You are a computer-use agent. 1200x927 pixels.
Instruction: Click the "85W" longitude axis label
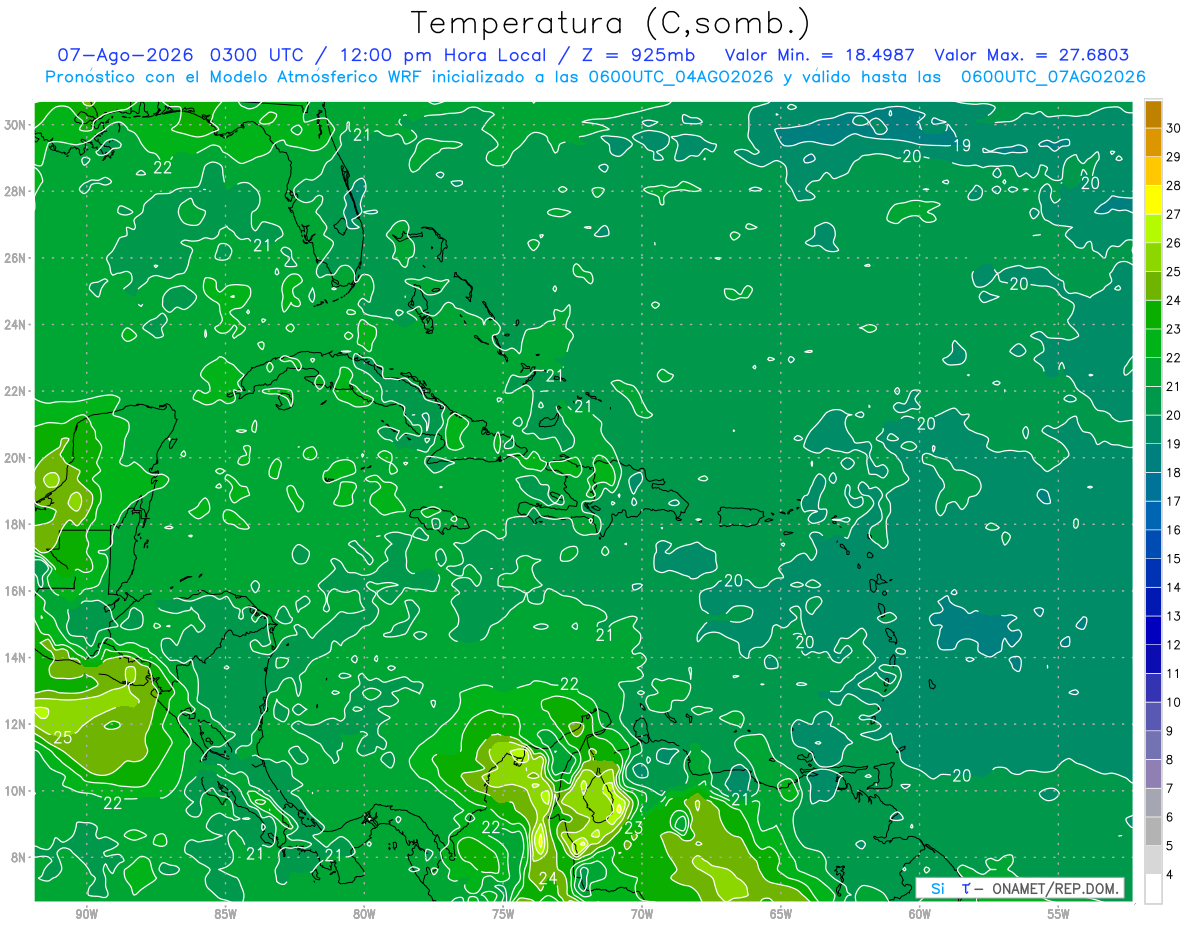[226, 914]
